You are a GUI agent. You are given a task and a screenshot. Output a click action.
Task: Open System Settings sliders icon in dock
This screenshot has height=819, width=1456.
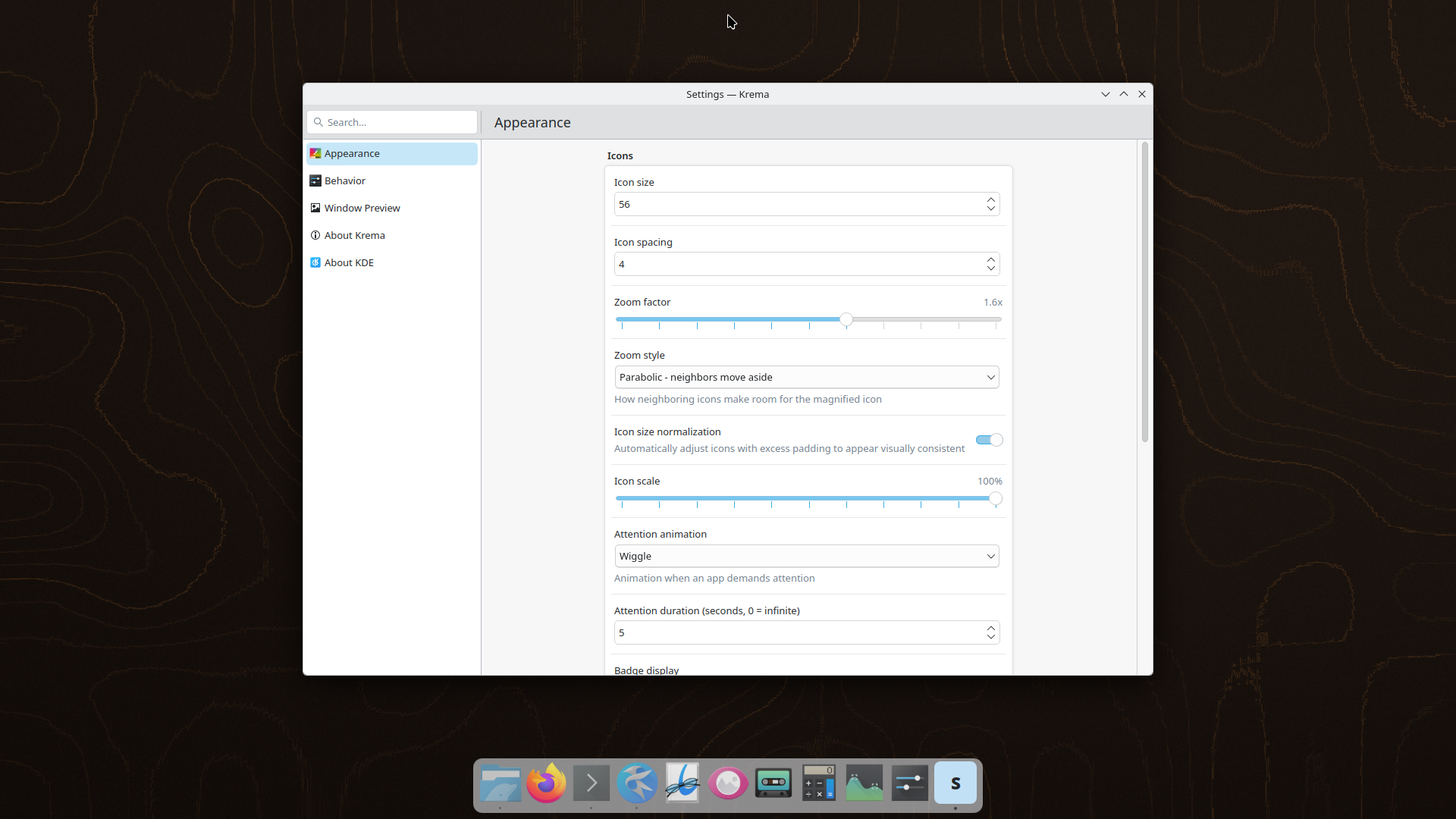point(910,783)
